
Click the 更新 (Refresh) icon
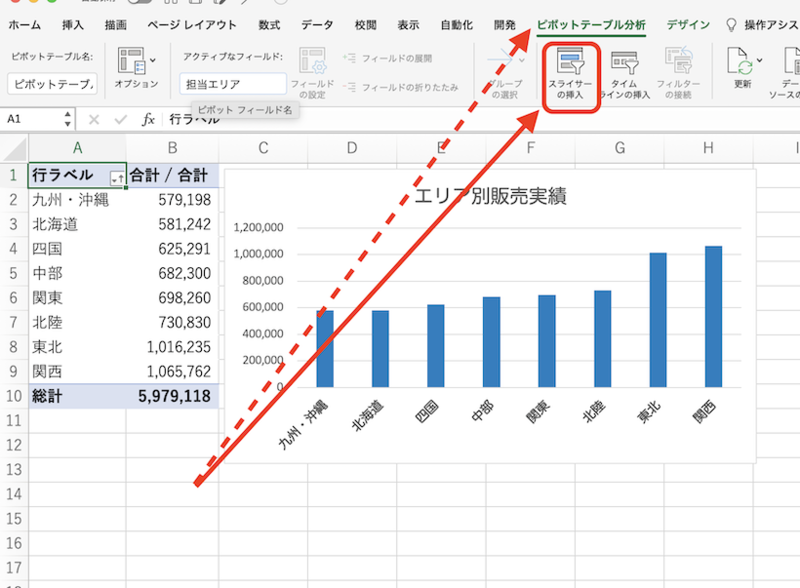coord(742,62)
